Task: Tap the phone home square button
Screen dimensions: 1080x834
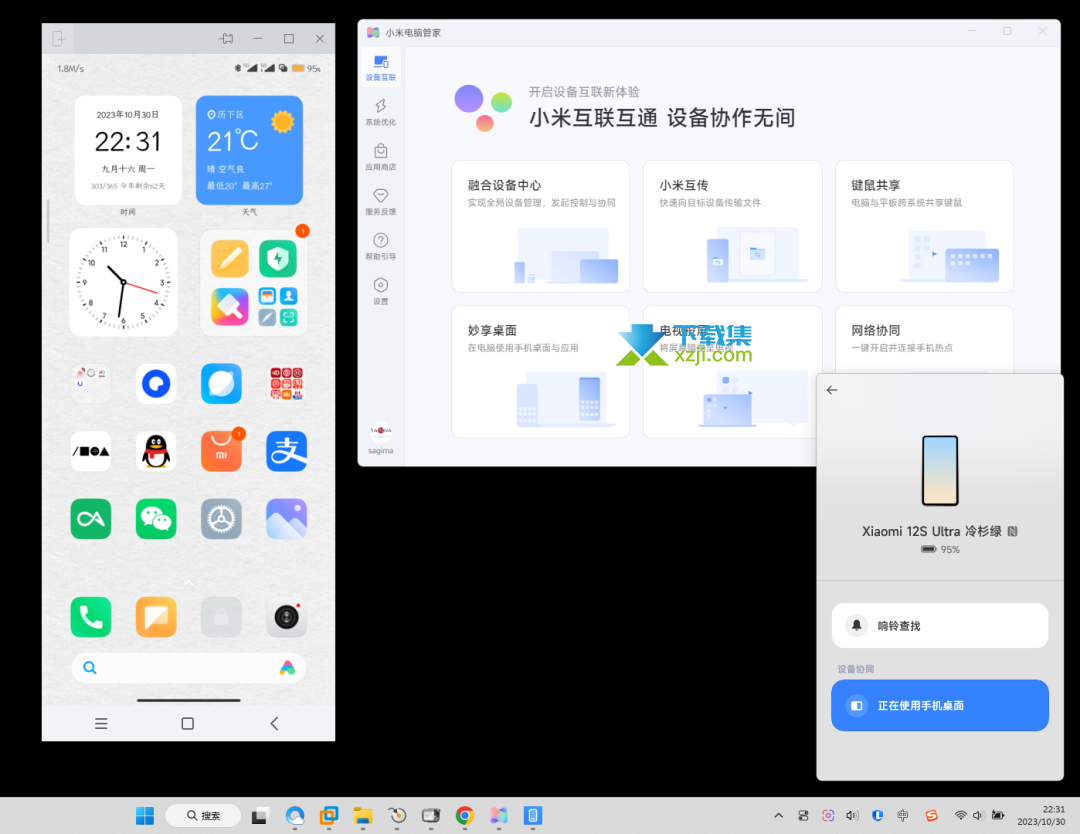Action: [187, 723]
